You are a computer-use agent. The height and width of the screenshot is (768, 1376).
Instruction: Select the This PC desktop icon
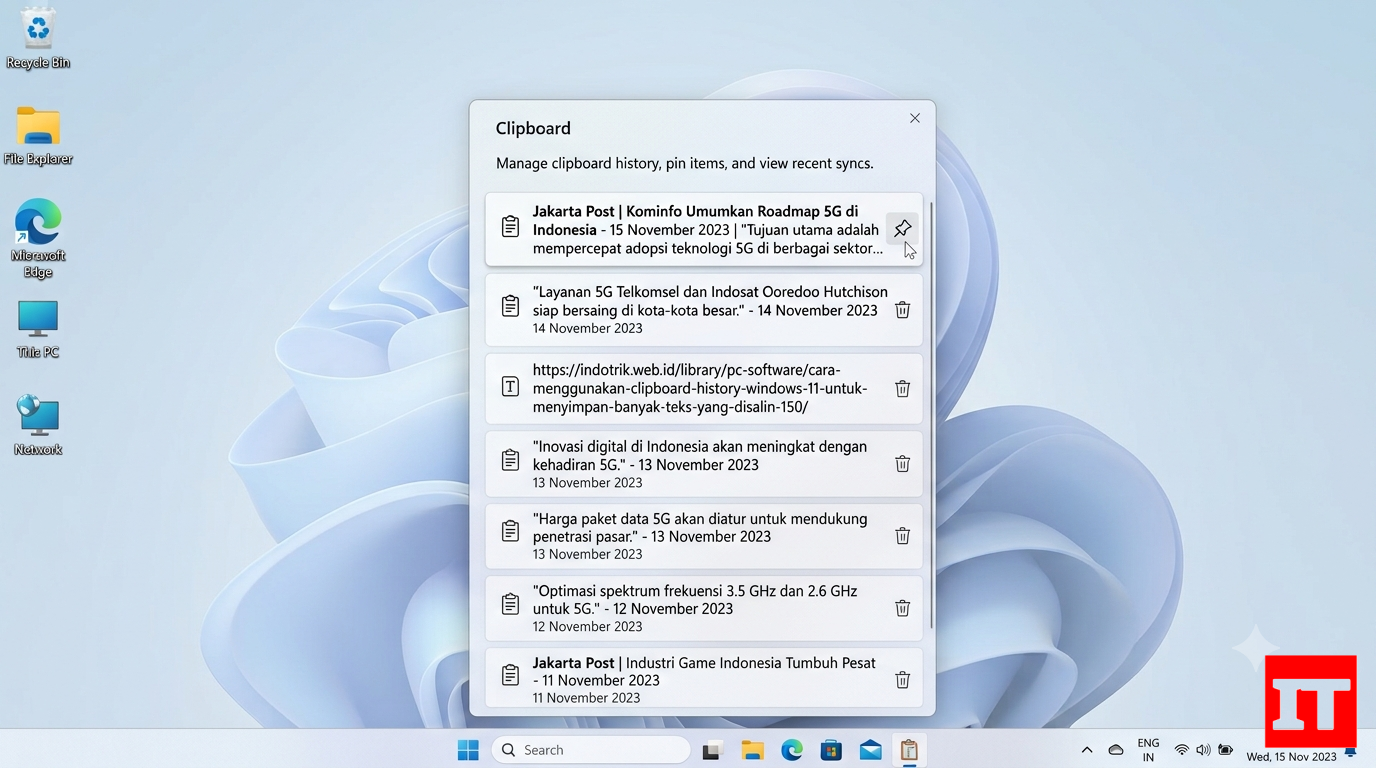pyautogui.click(x=38, y=329)
